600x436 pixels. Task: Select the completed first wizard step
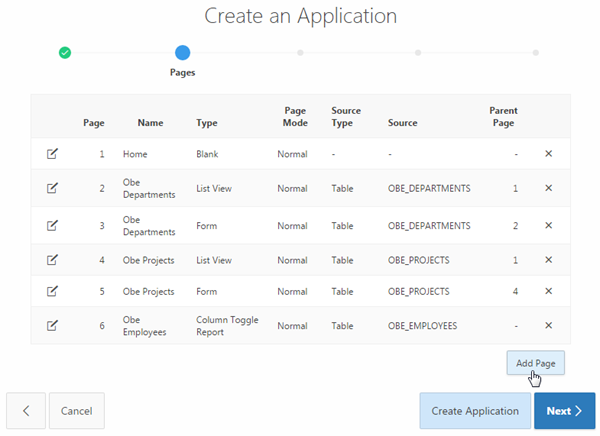click(65, 53)
